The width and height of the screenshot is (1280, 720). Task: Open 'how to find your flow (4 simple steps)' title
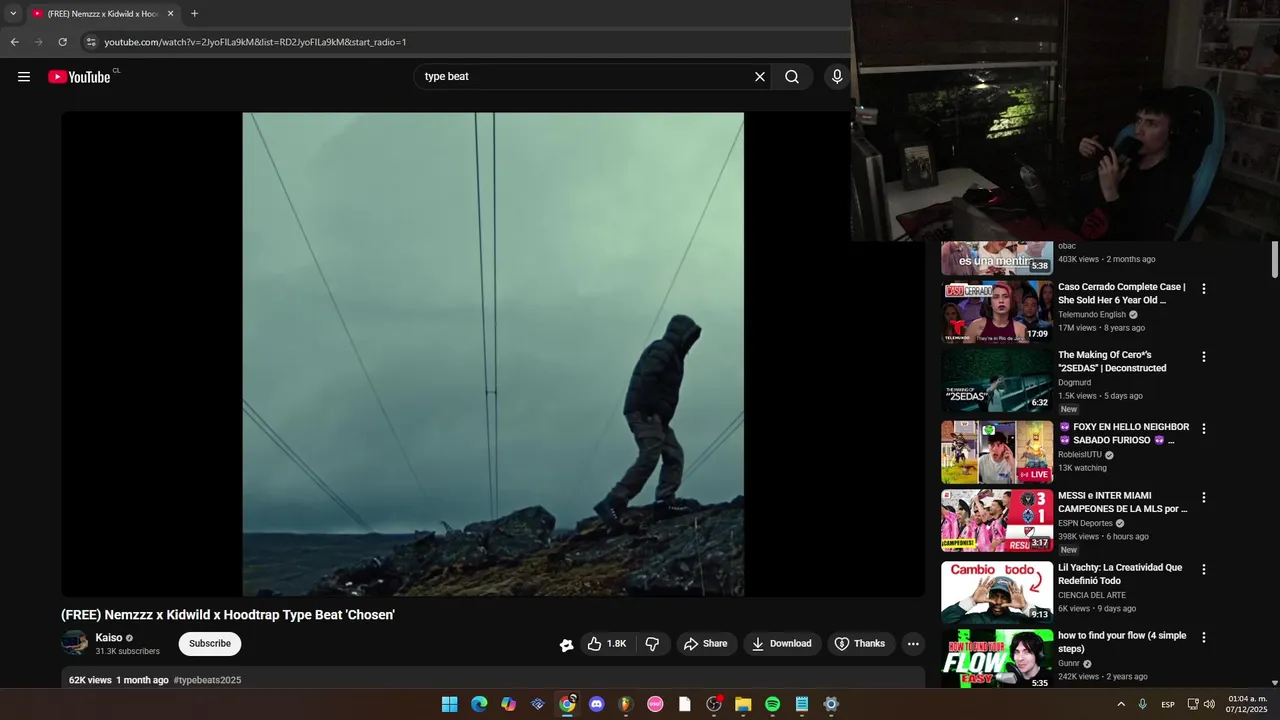(1122, 642)
